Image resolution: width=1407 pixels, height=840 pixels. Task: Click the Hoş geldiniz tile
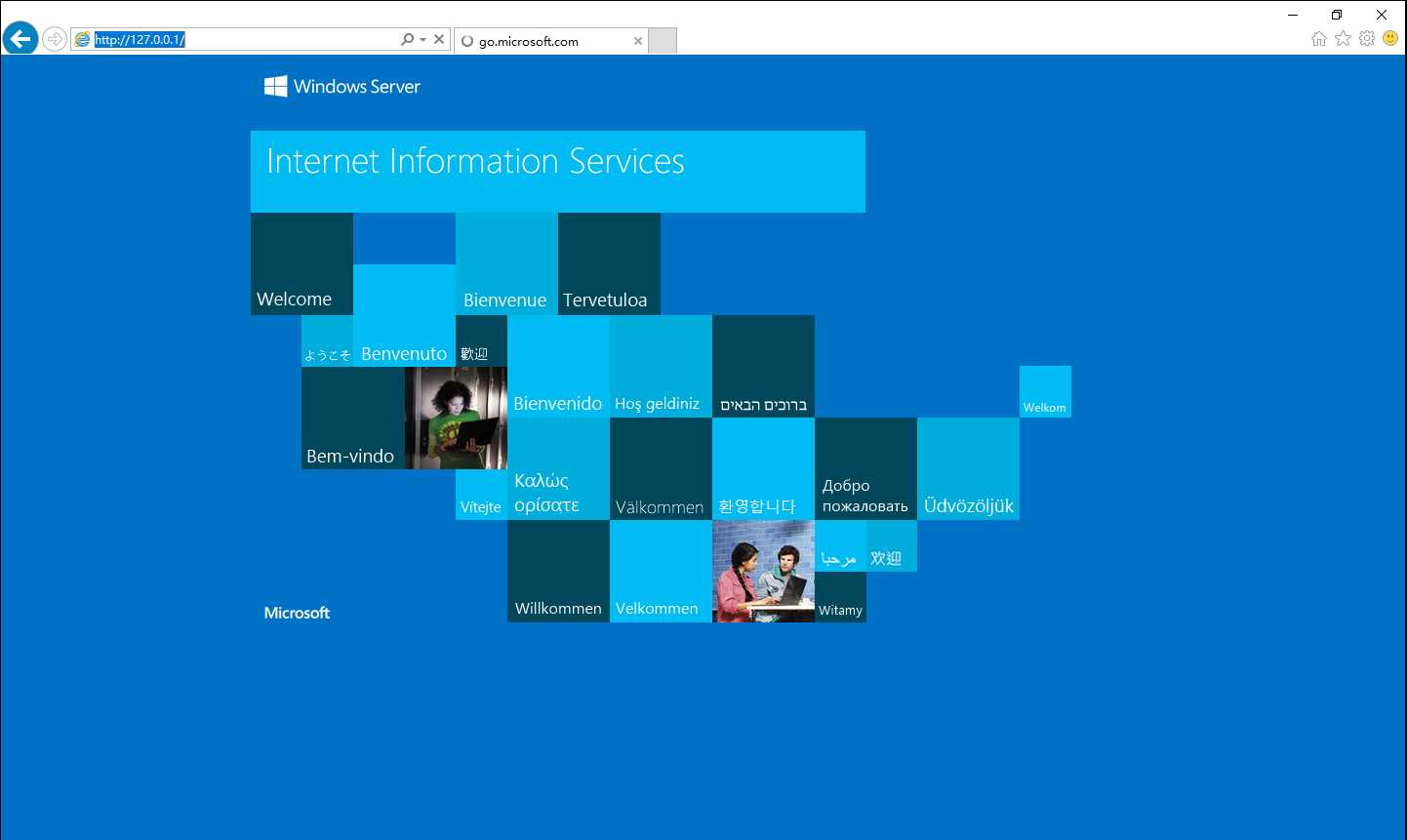[x=661, y=366]
